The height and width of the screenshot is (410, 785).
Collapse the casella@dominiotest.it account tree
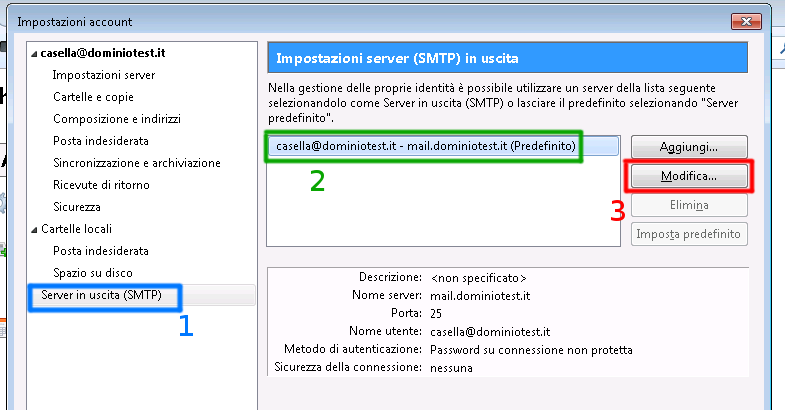[x=34, y=54]
